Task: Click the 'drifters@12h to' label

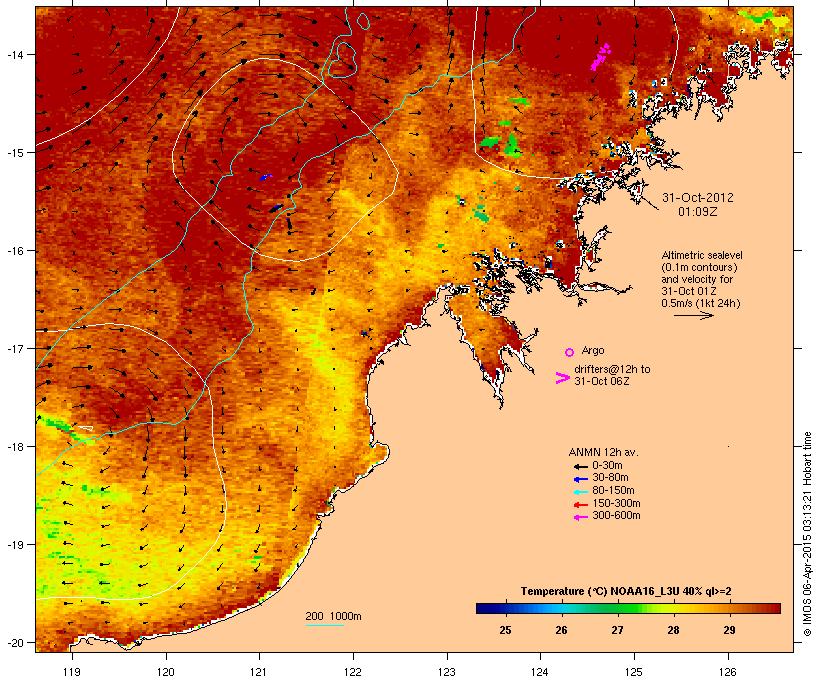Action: pos(612,369)
